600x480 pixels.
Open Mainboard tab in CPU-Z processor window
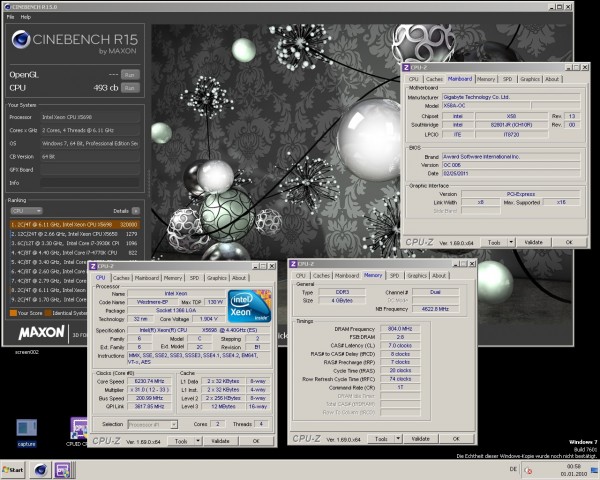147,278
